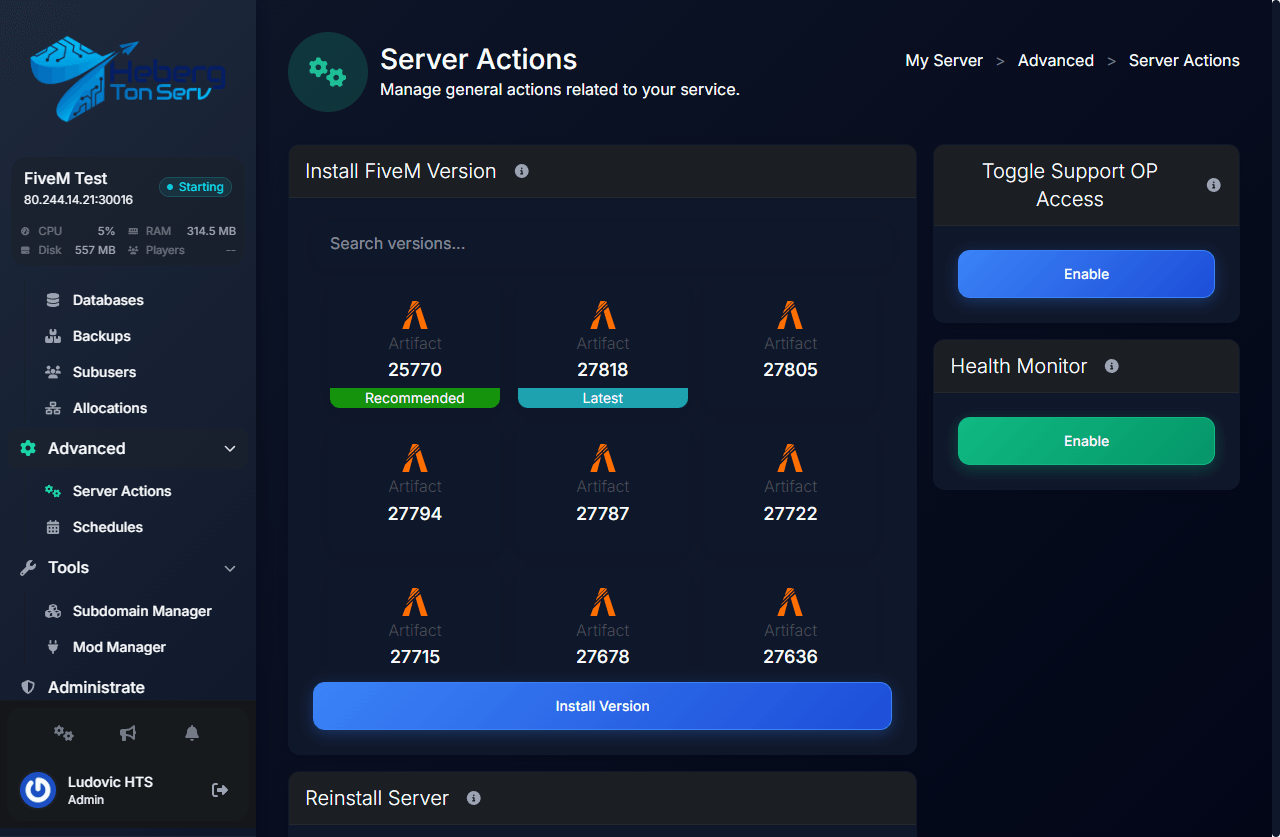Click the Recommended green badge
Image resolution: width=1280 pixels, height=837 pixels.
click(415, 398)
